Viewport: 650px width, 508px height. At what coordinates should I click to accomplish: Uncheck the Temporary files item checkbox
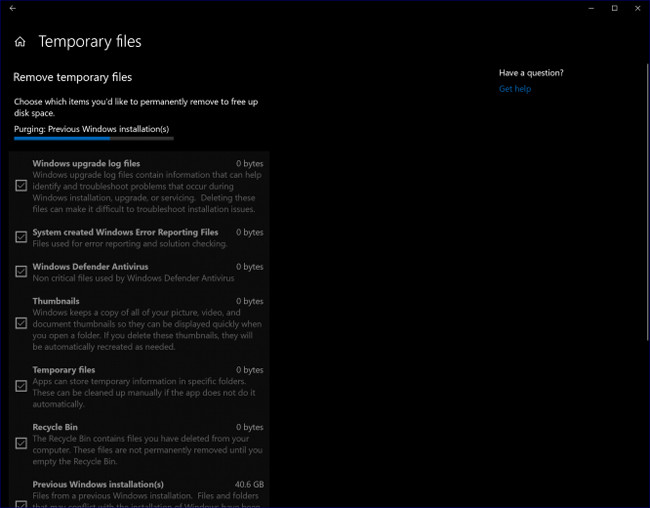[21, 386]
